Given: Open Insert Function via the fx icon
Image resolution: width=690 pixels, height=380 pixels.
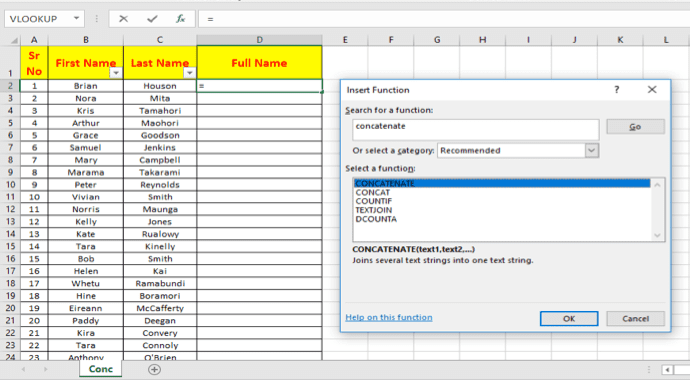Looking at the screenshot, I should pyautogui.click(x=180, y=19).
